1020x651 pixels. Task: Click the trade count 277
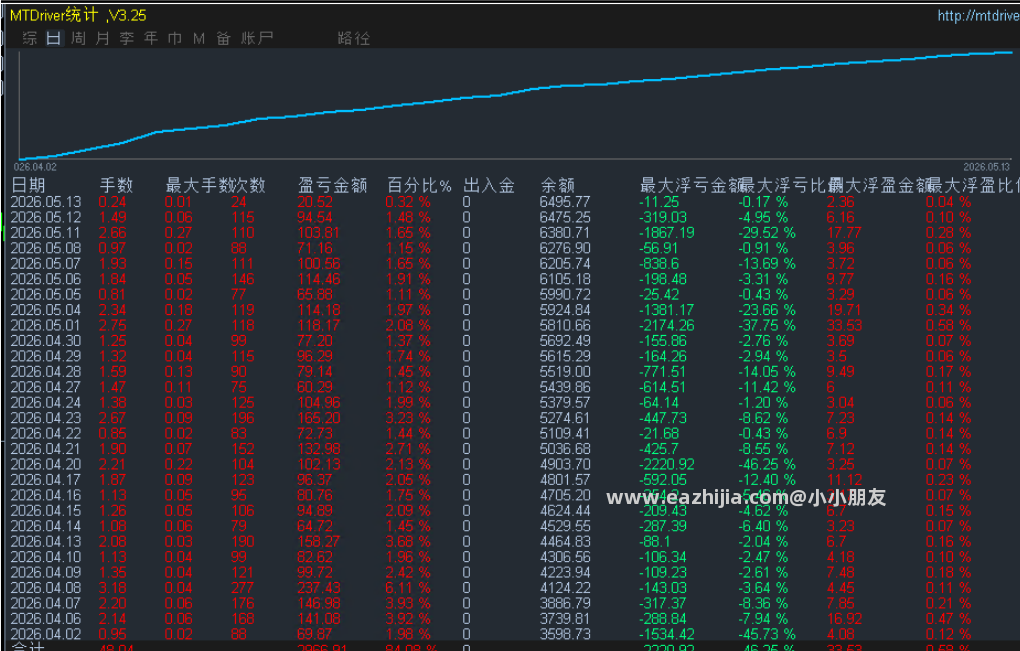click(x=243, y=588)
